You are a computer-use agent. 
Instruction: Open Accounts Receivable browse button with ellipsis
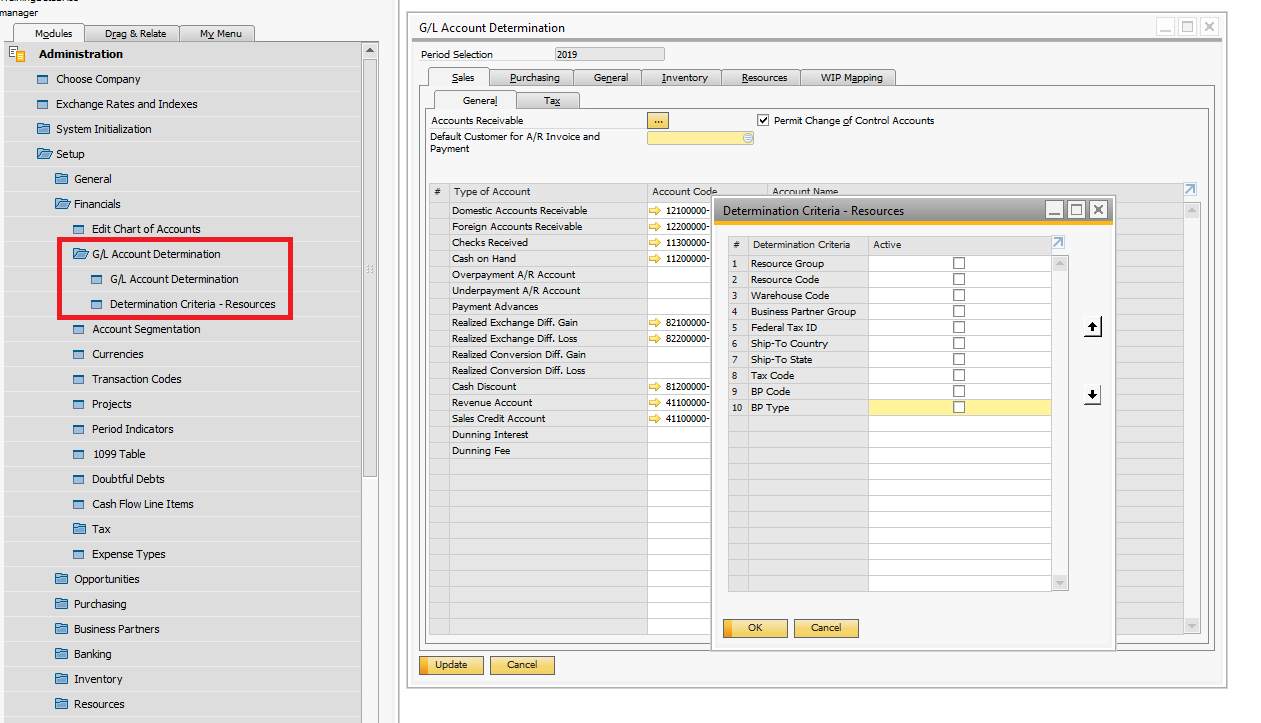click(x=657, y=121)
